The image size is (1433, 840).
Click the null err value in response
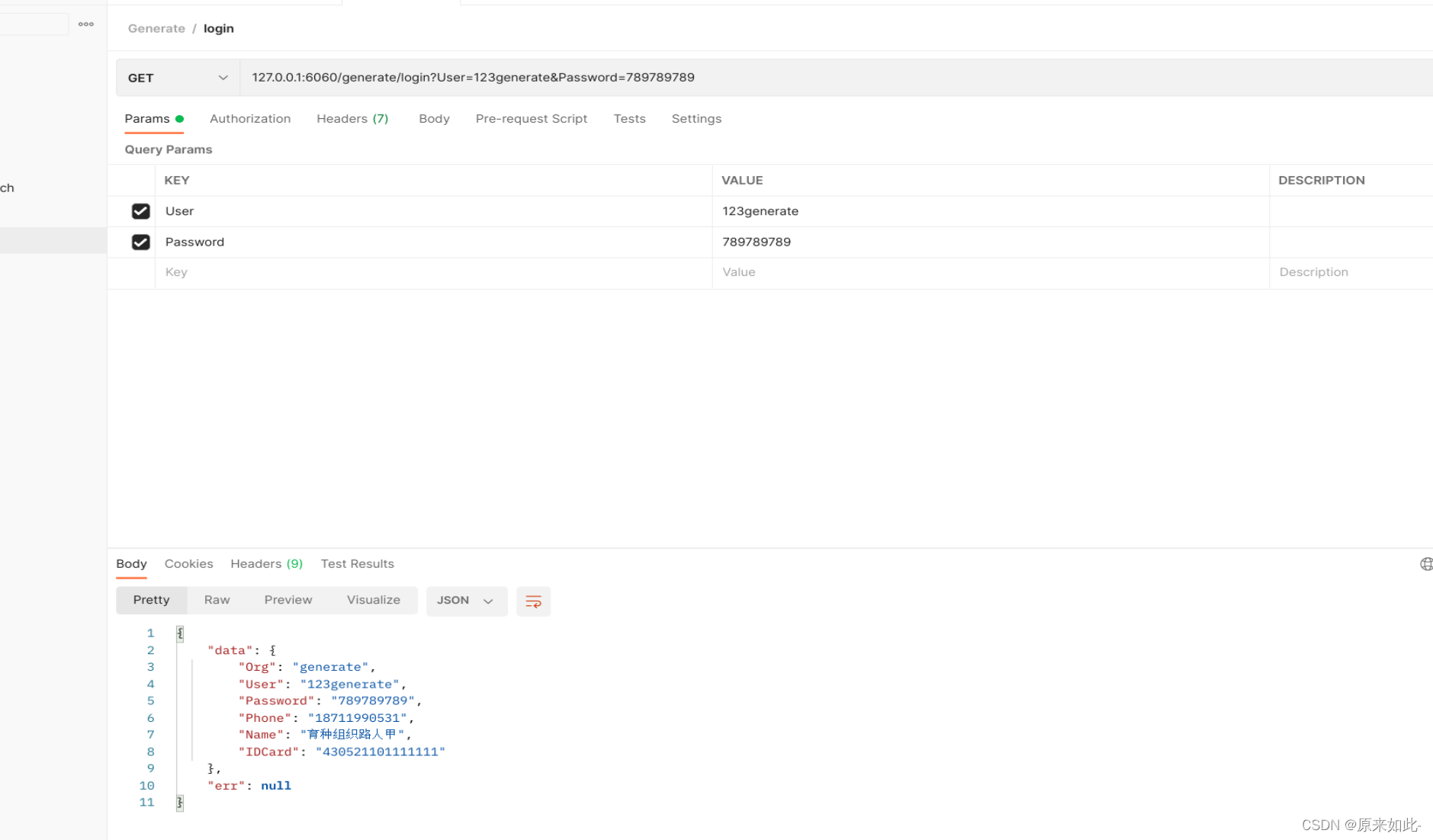tap(276, 786)
